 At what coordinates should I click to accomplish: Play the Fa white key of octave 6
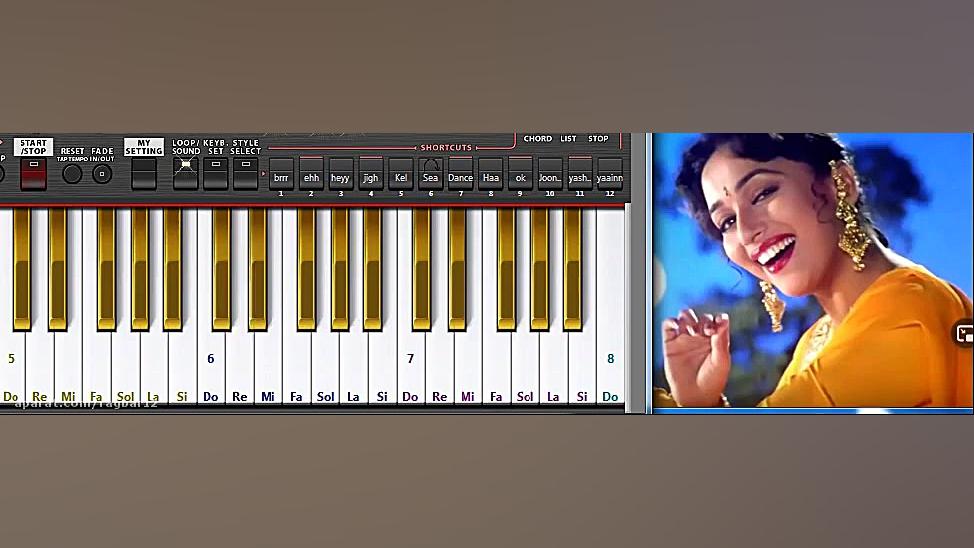point(296,370)
